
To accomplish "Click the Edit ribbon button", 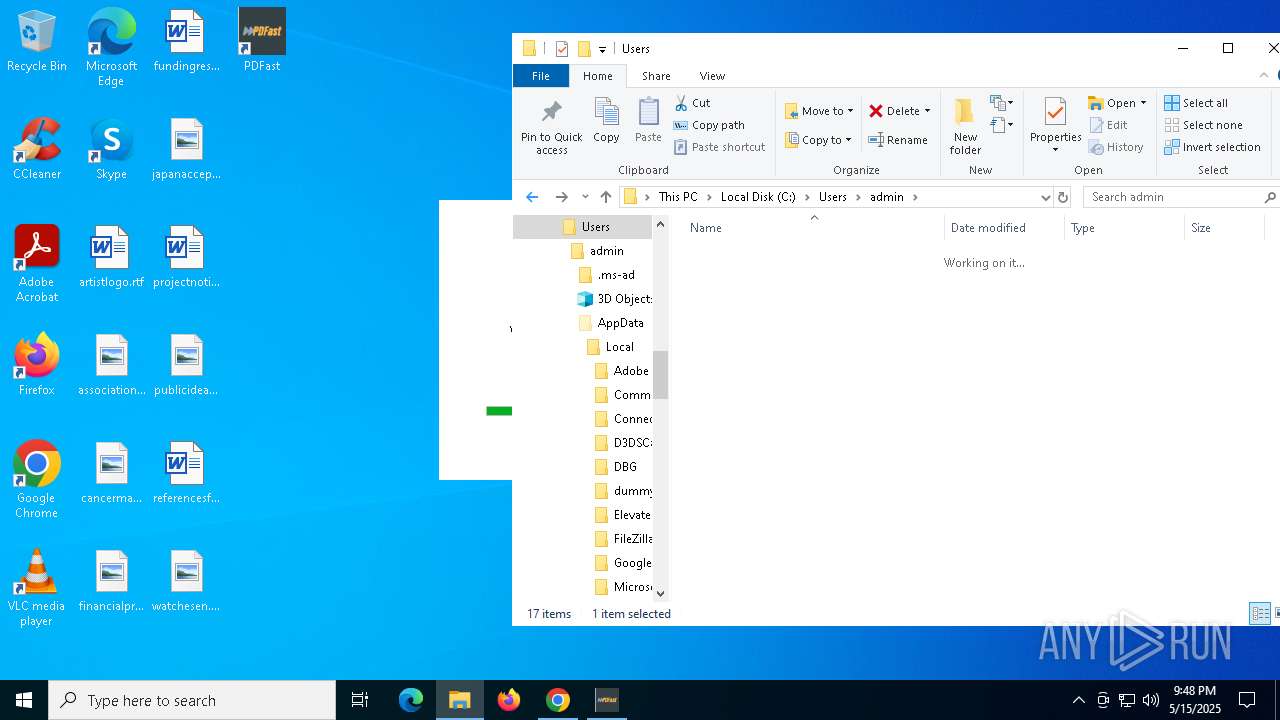I will (1108, 125).
